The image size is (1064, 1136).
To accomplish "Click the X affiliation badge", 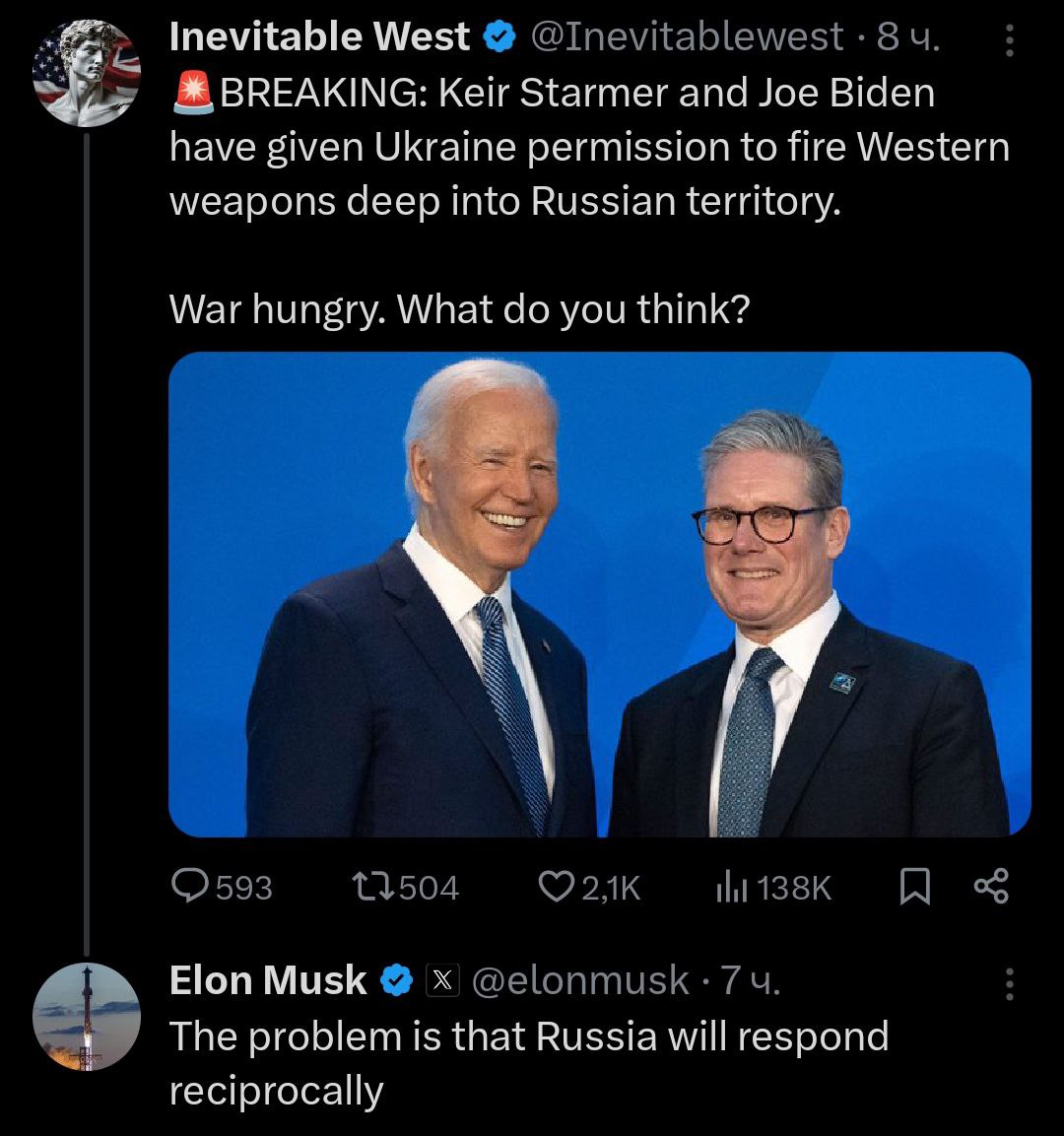I will pos(442,980).
